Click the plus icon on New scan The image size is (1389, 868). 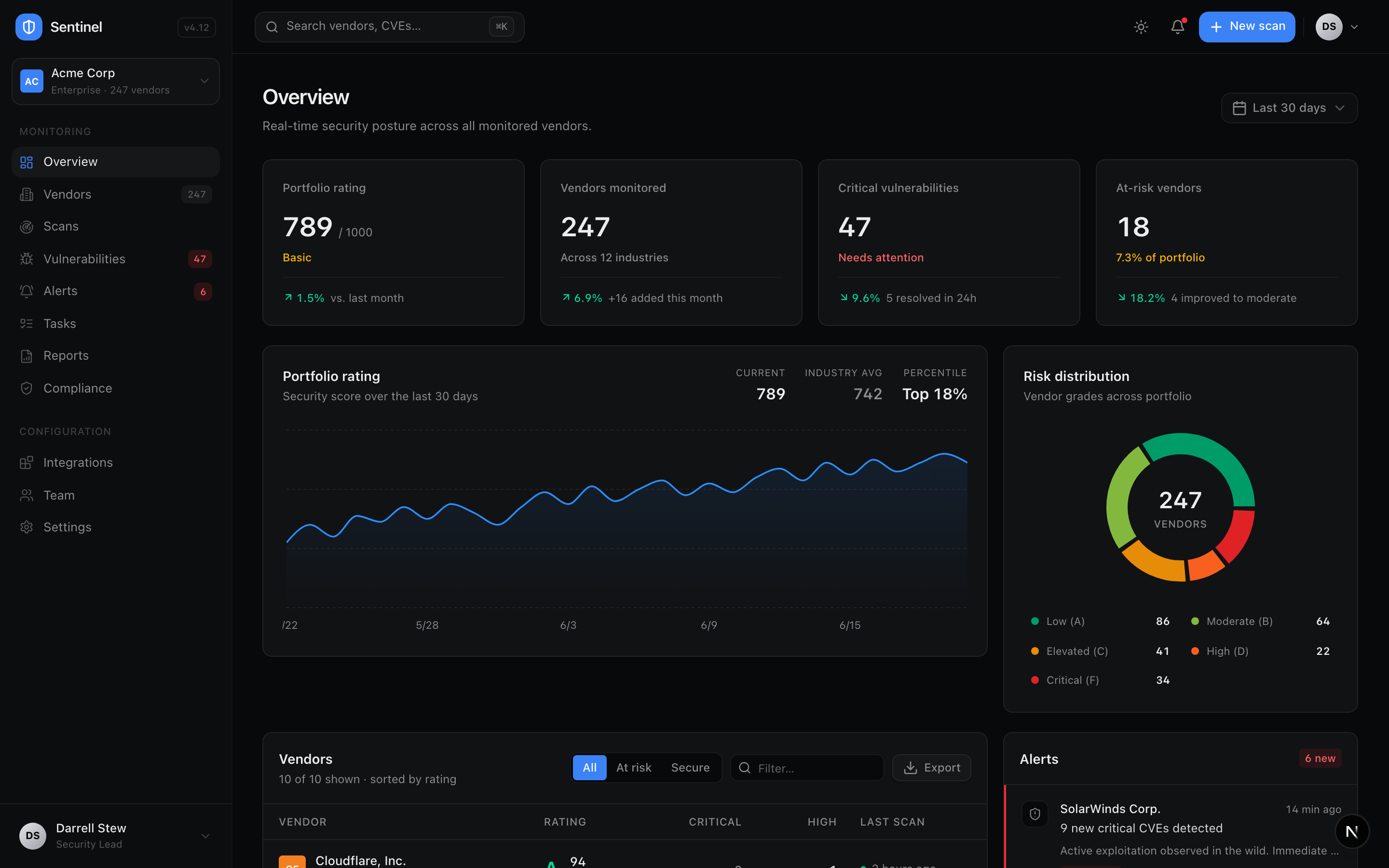point(1216,27)
